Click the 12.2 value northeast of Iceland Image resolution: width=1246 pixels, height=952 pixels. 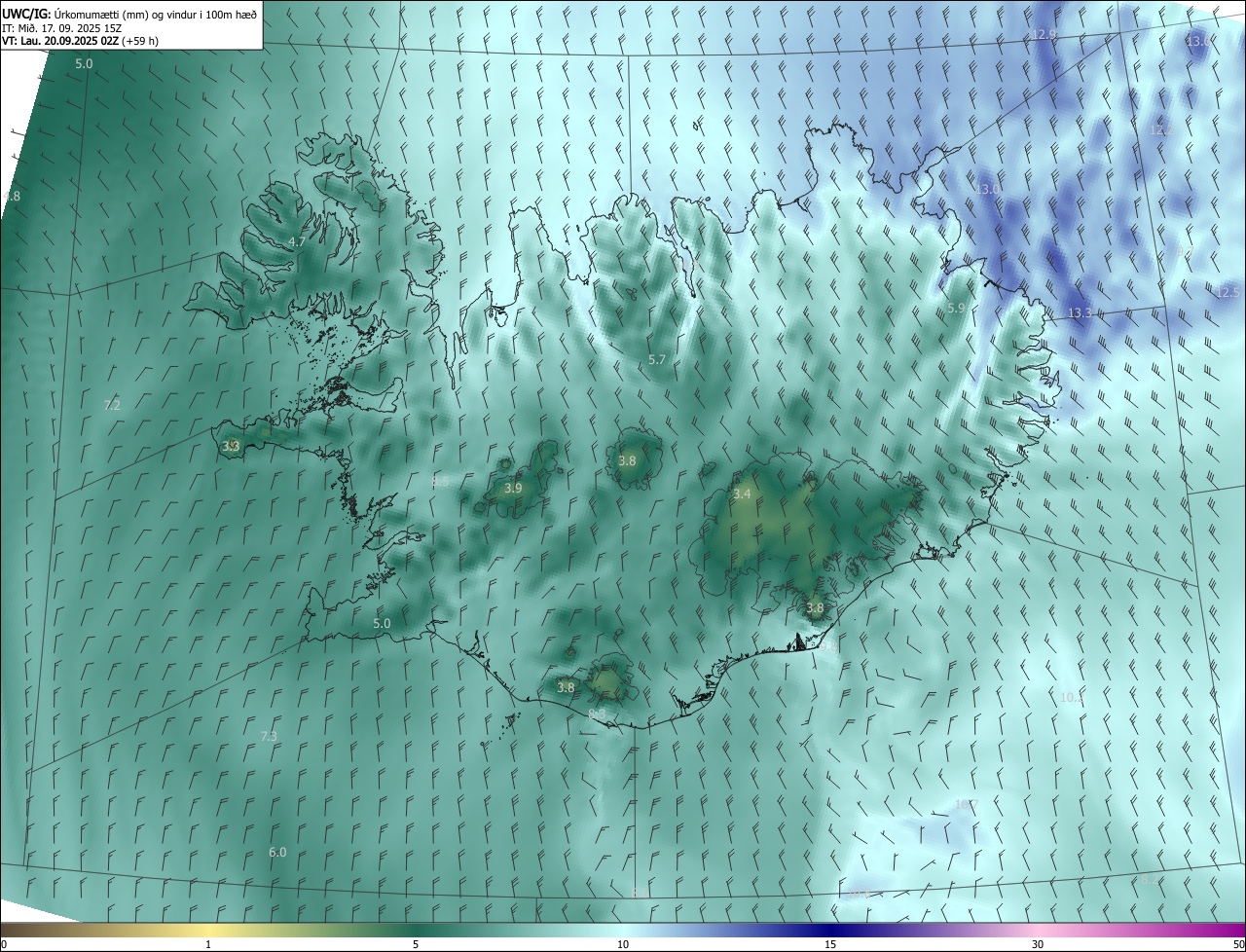(x=1161, y=130)
